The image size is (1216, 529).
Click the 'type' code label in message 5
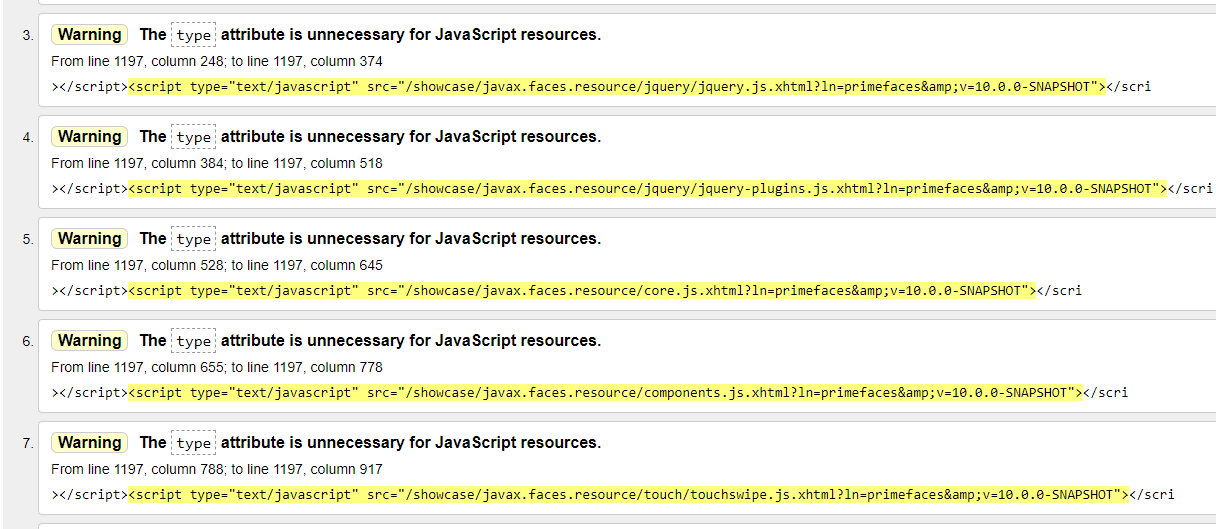tap(194, 239)
